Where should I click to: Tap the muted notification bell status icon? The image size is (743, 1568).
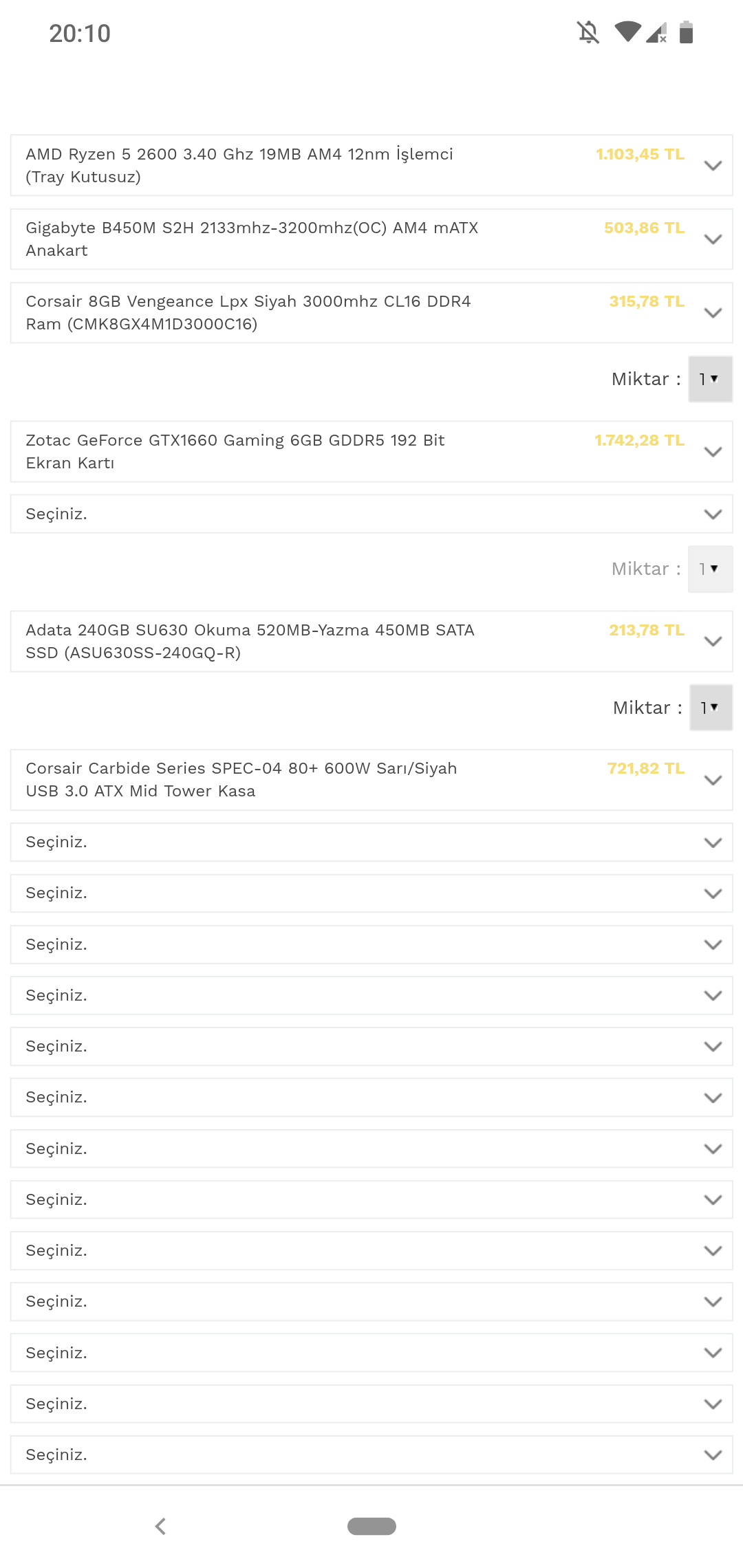[588, 32]
